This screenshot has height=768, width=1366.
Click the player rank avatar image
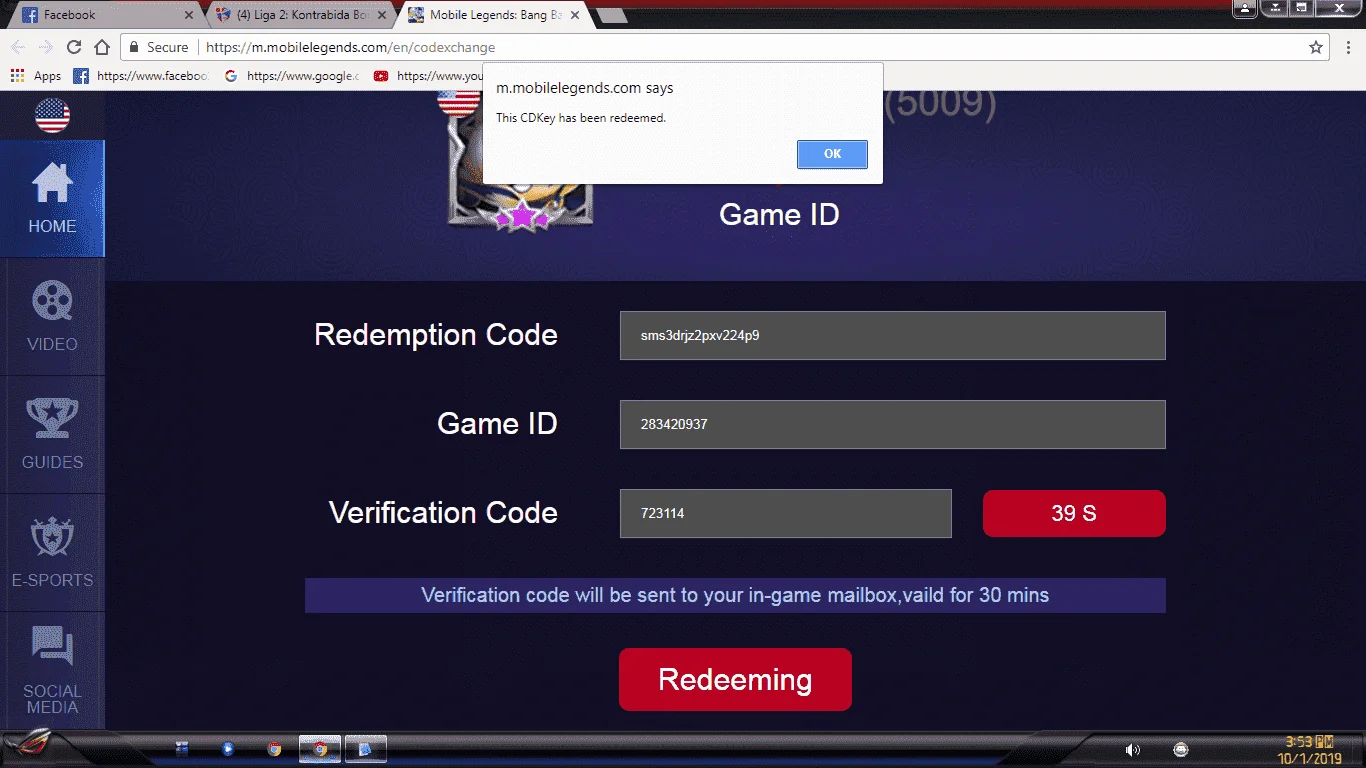(520, 160)
